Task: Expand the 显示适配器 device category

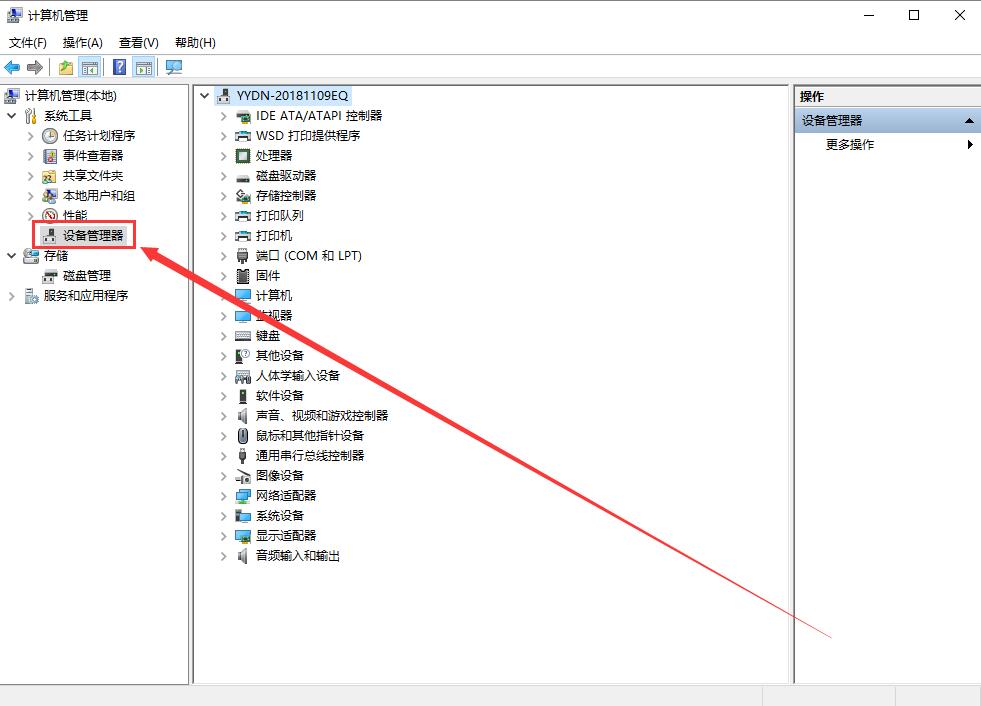Action: pyautogui.click(x=224, y=535)
